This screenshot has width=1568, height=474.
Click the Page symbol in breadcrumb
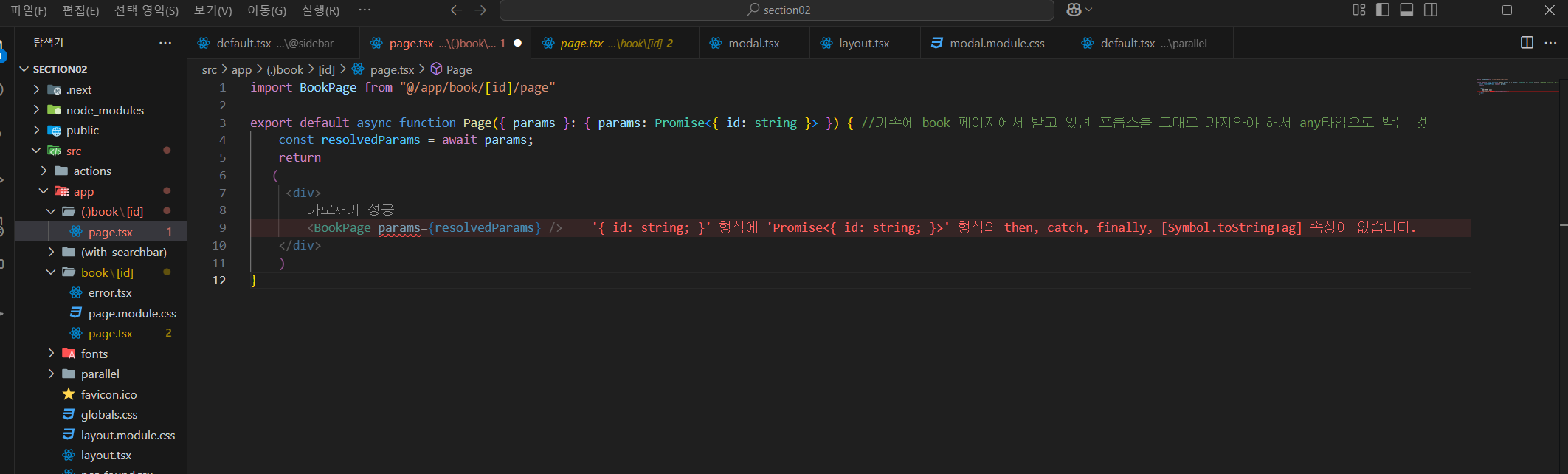(459, 69)
